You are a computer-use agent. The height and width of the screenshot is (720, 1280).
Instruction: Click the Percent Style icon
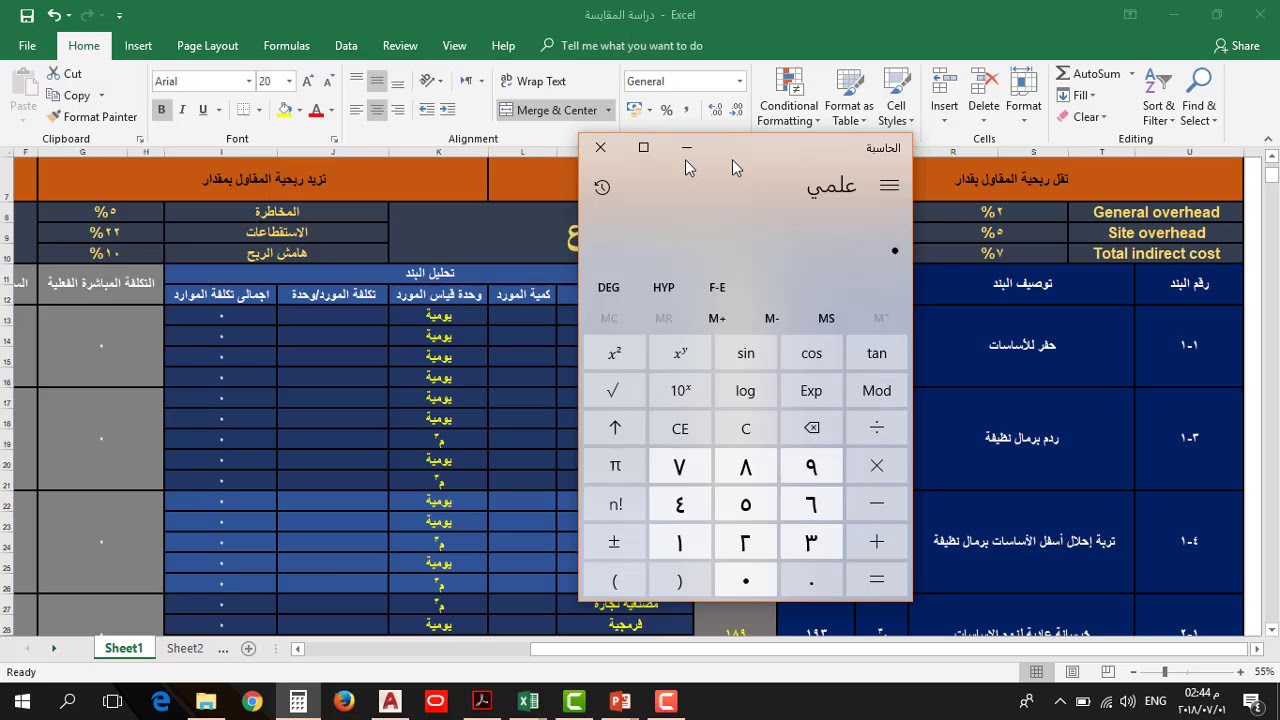point(667,110)
